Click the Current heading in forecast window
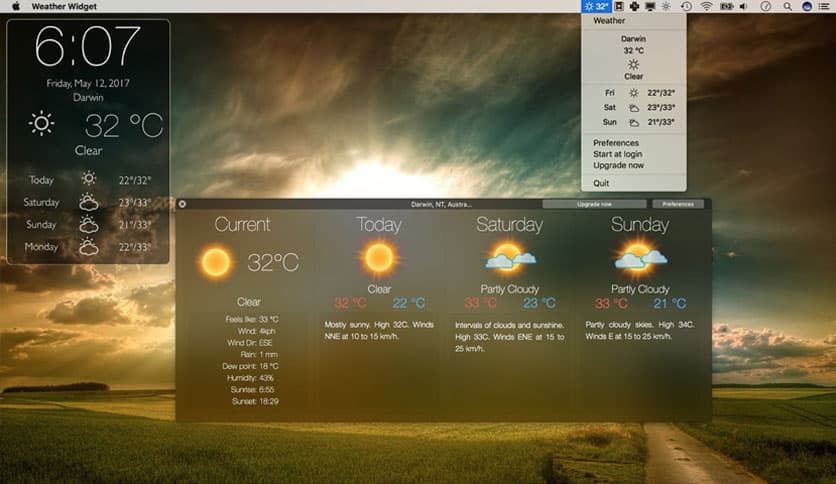This screenshot has height=484, width=836. (x=243, y=224)
